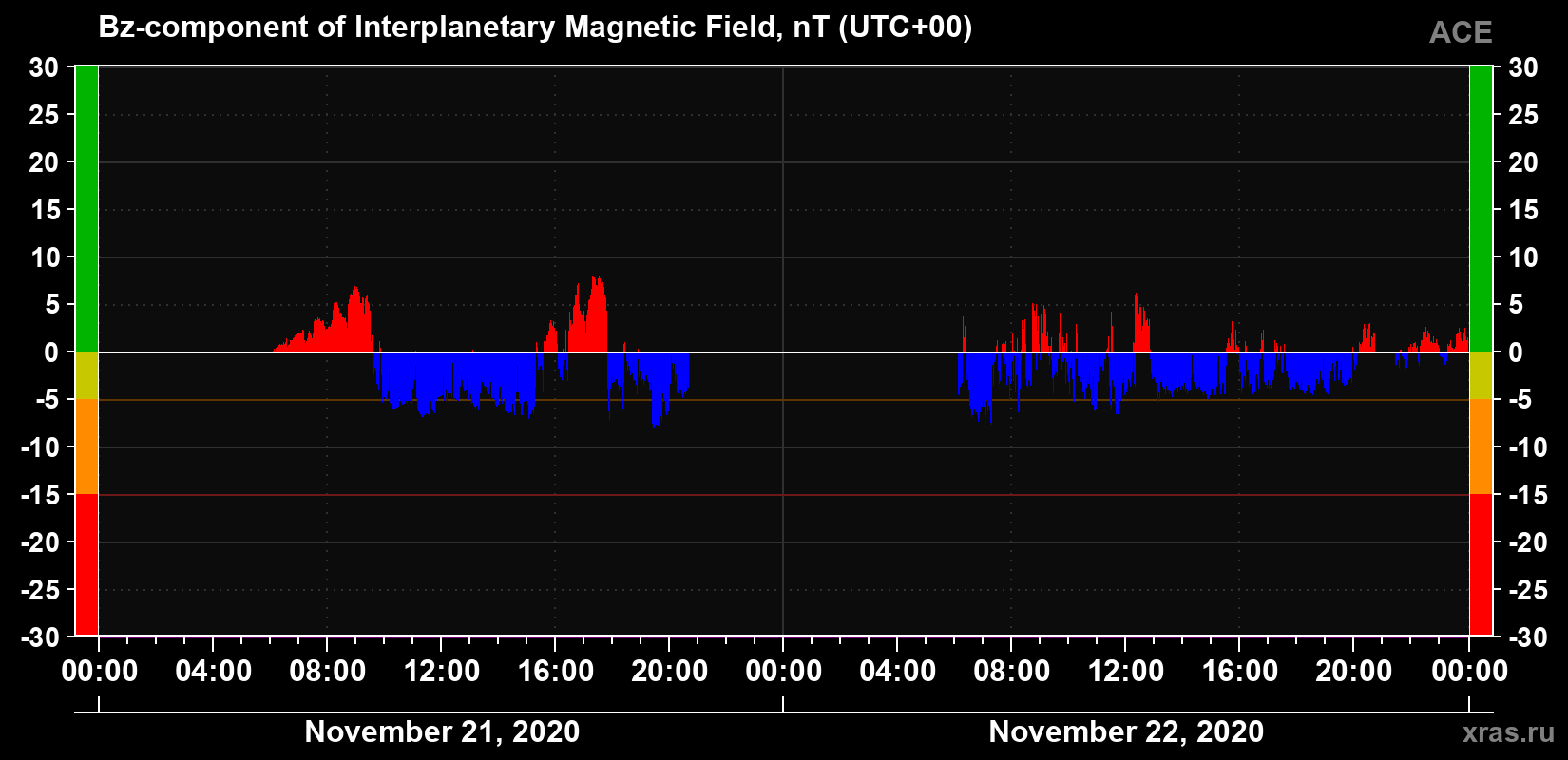Click the 04:00 time label for November 22

point(897,672)
